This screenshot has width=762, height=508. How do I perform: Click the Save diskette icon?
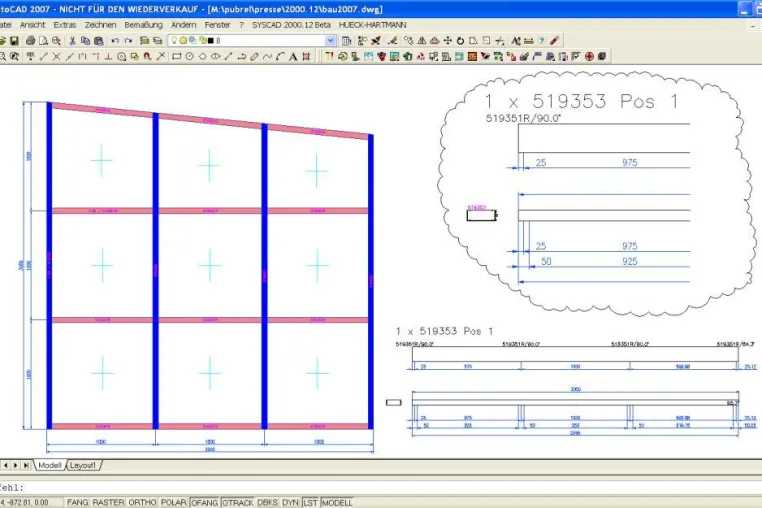[x=14, y=41]
